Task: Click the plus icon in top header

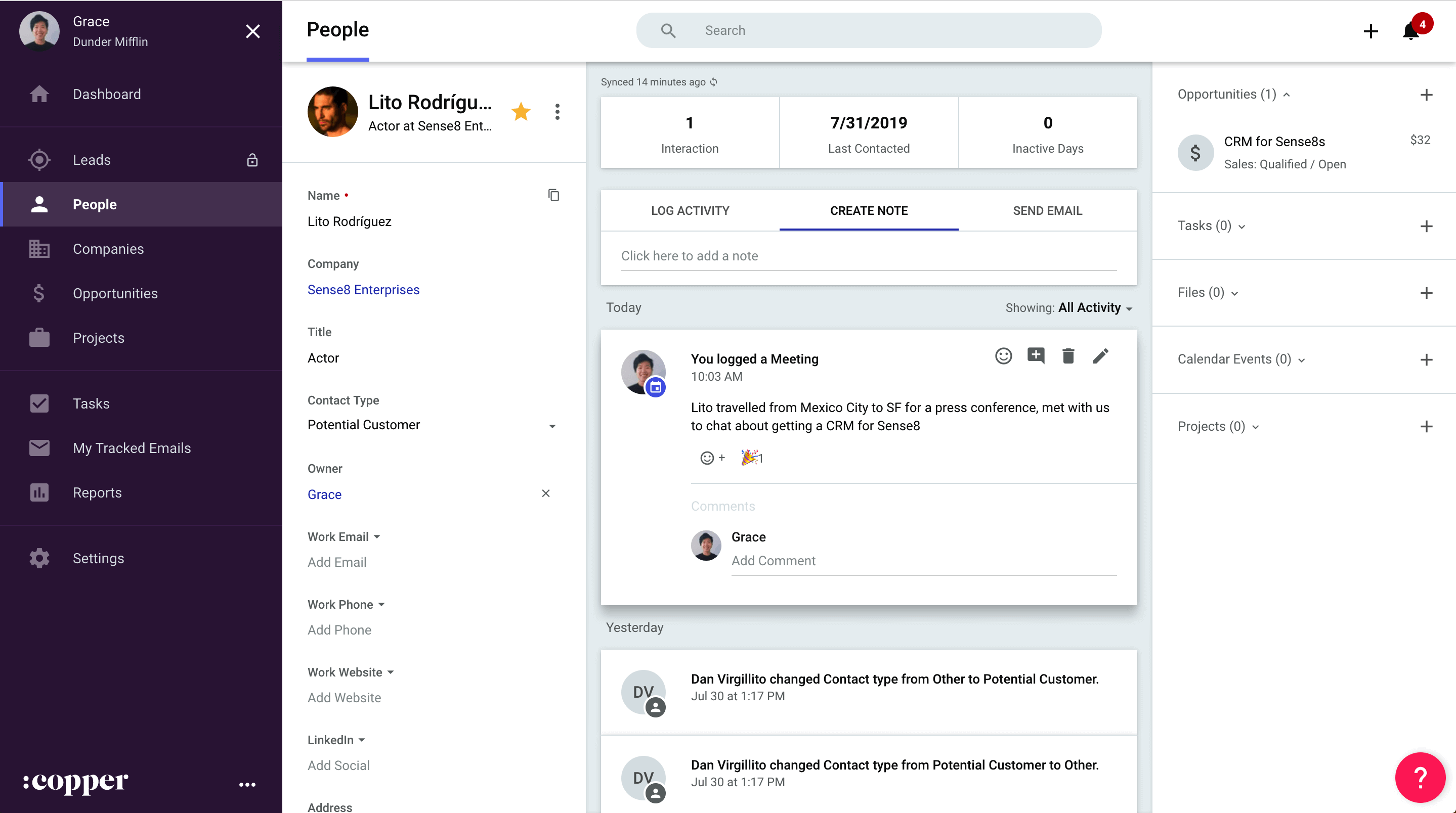Action: [1371, 31]
